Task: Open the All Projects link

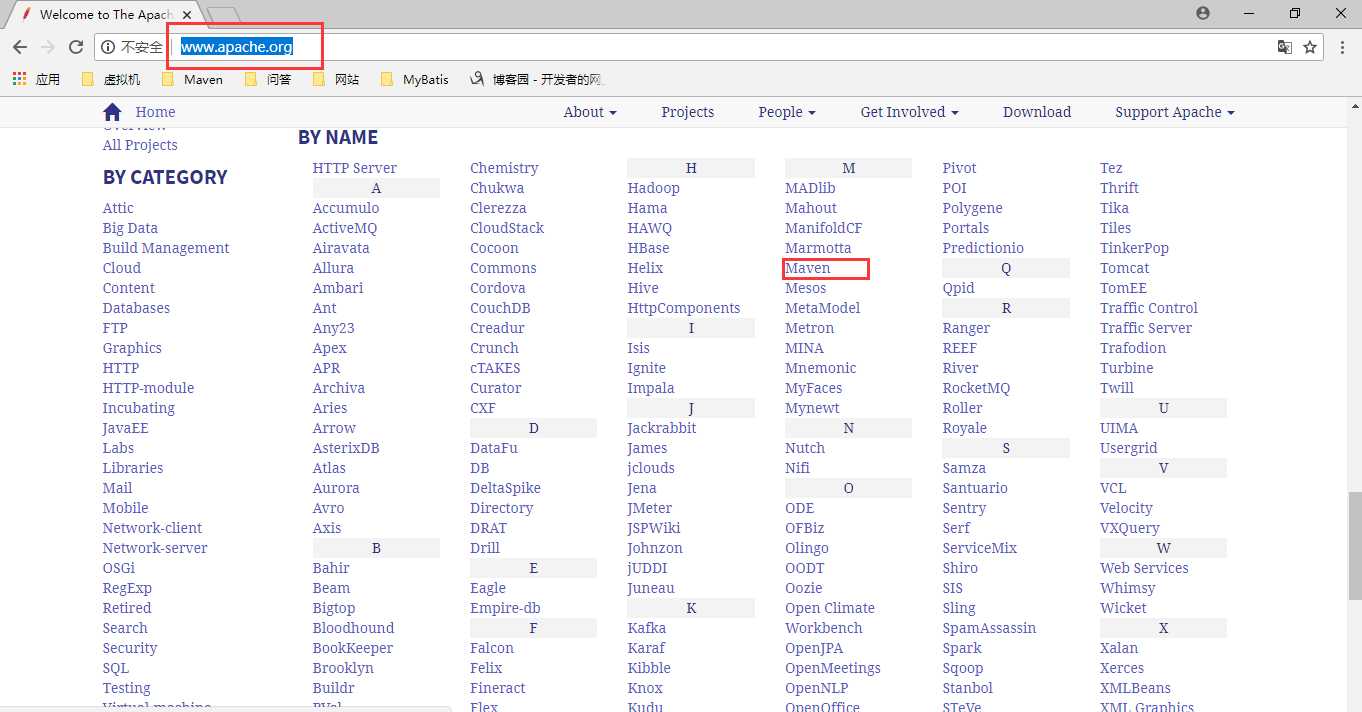Action: pos(140,145)
